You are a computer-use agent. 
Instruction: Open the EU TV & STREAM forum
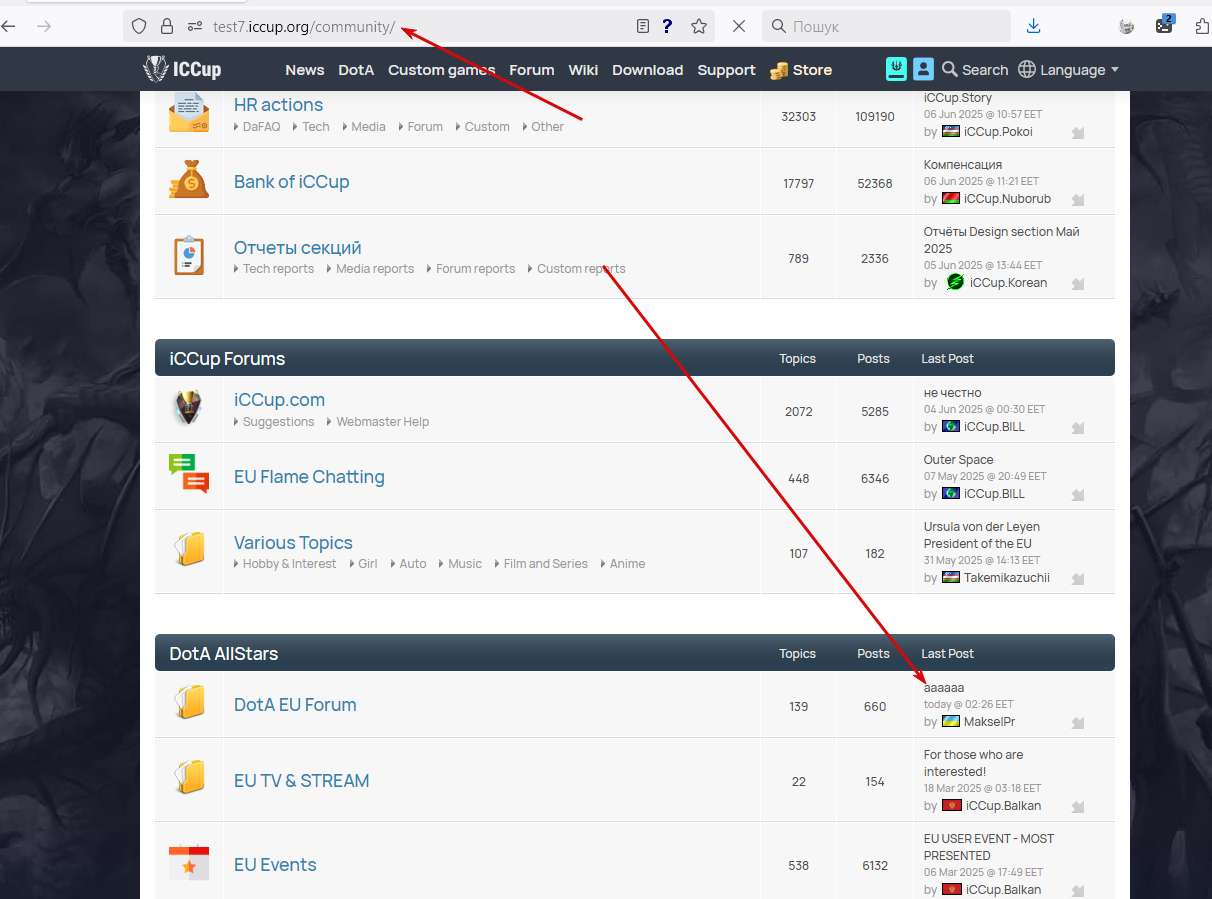[301, 781]
